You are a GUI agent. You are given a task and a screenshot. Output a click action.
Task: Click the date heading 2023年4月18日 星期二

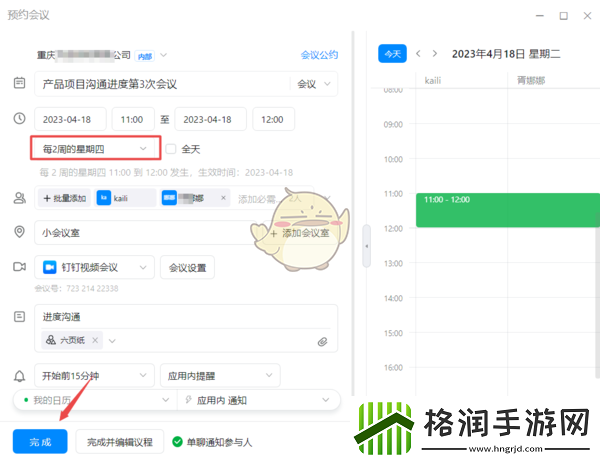coord(506,54)
